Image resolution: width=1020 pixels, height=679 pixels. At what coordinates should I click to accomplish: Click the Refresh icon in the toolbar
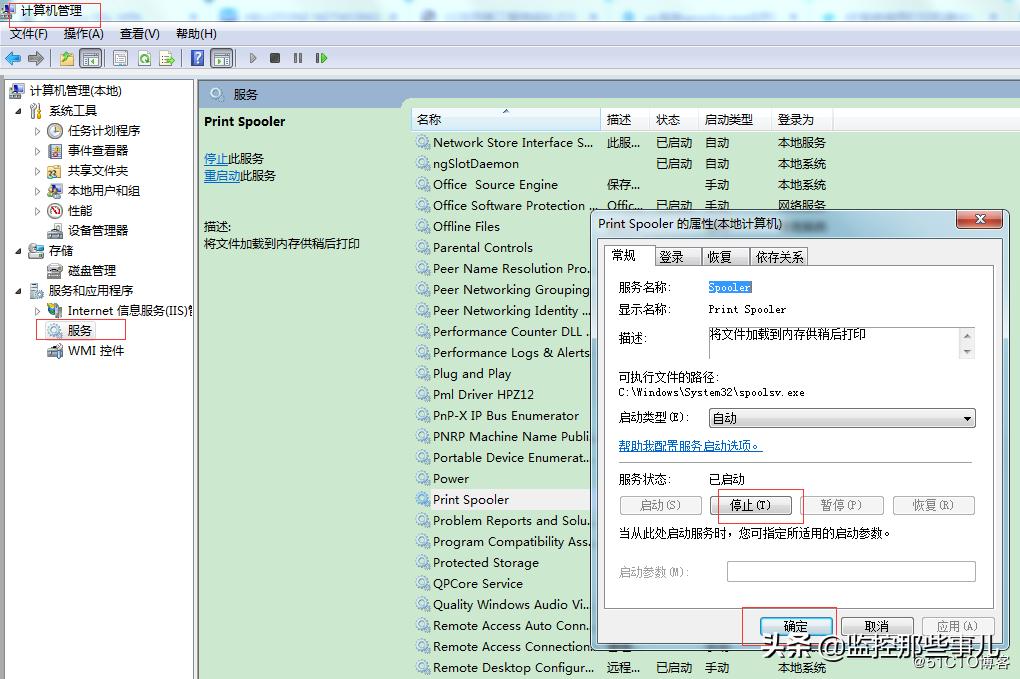tap(146, 57)
